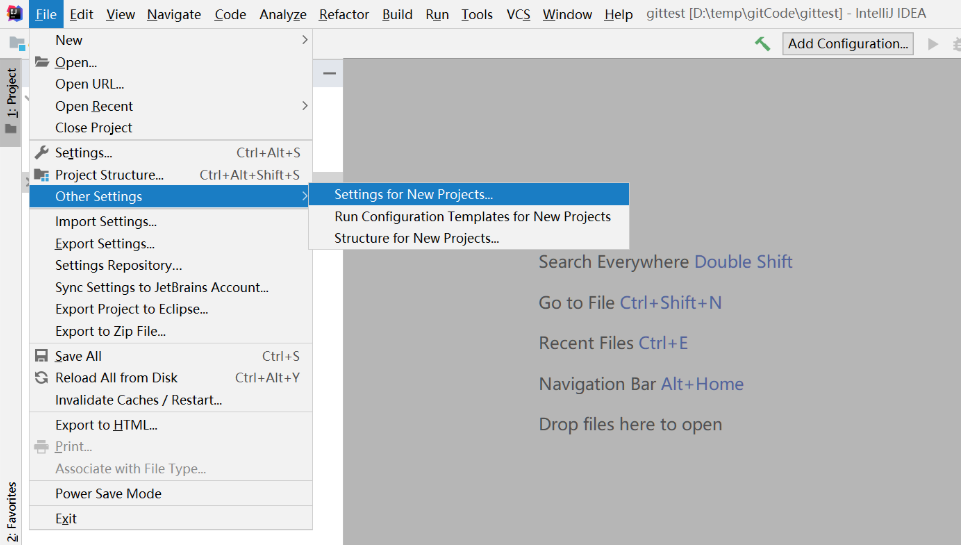Click the minus hide icon in Project panel
The width and height of the screenshot is (961, 545).
pos(329,74)
